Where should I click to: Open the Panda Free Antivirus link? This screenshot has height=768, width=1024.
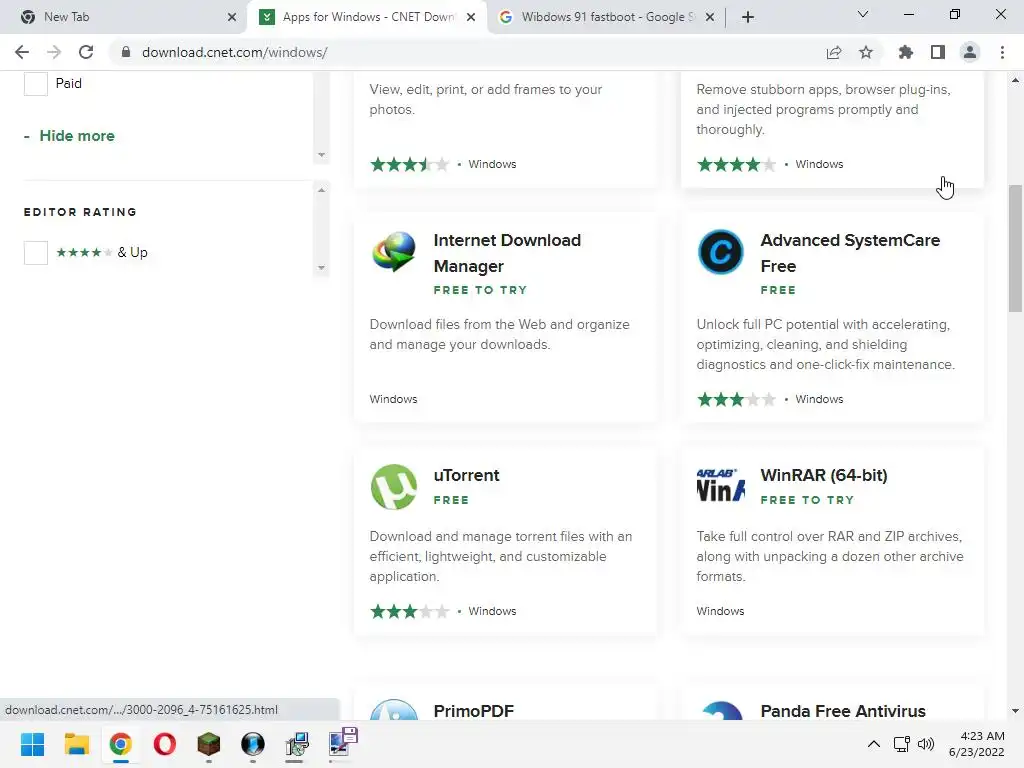coord(843,711)
